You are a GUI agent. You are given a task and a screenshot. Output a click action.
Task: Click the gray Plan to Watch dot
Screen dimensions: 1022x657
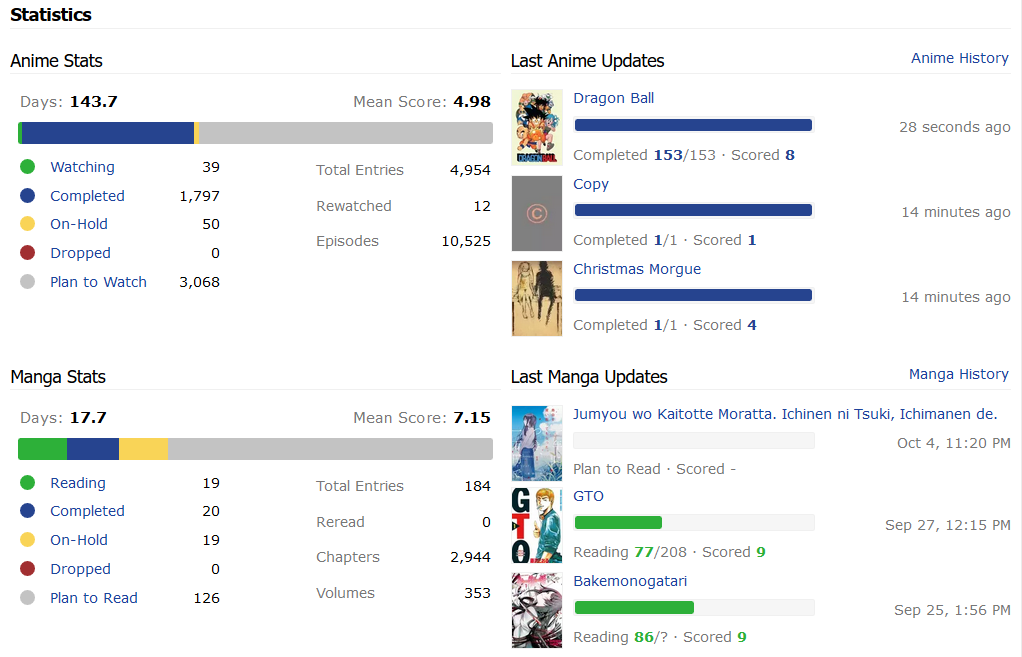tap(27, 282)
